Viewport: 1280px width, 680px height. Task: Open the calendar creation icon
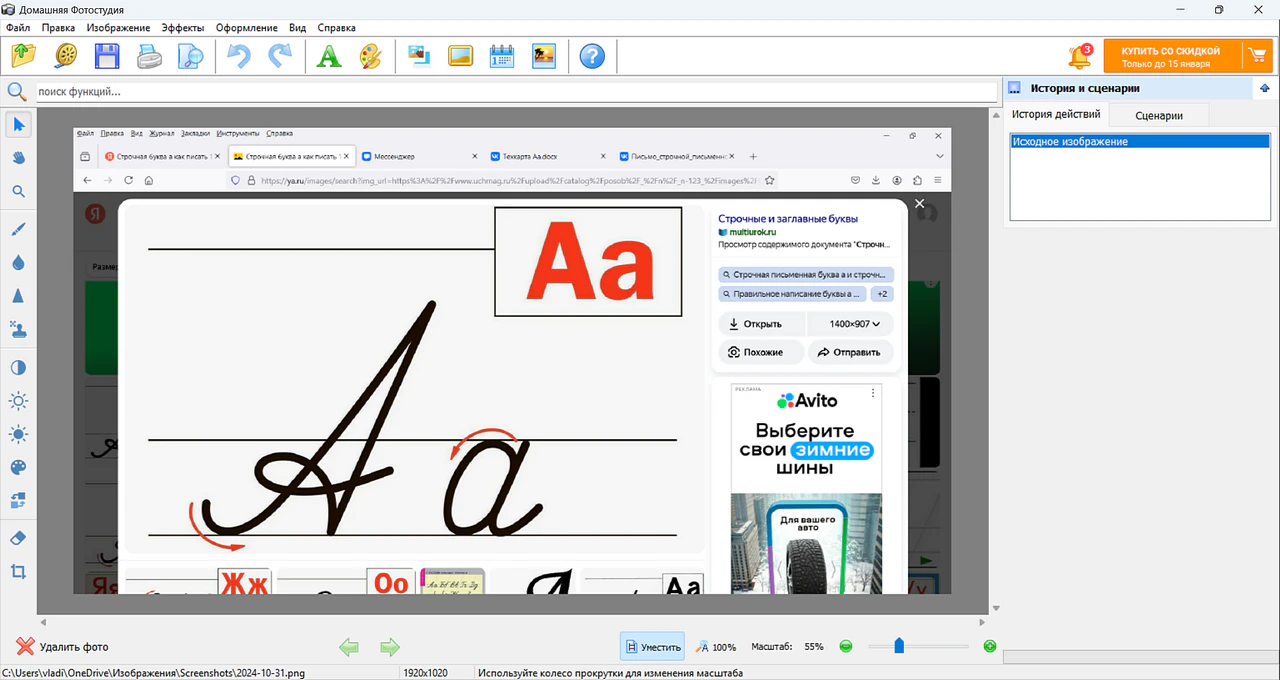tap(501, 56)
